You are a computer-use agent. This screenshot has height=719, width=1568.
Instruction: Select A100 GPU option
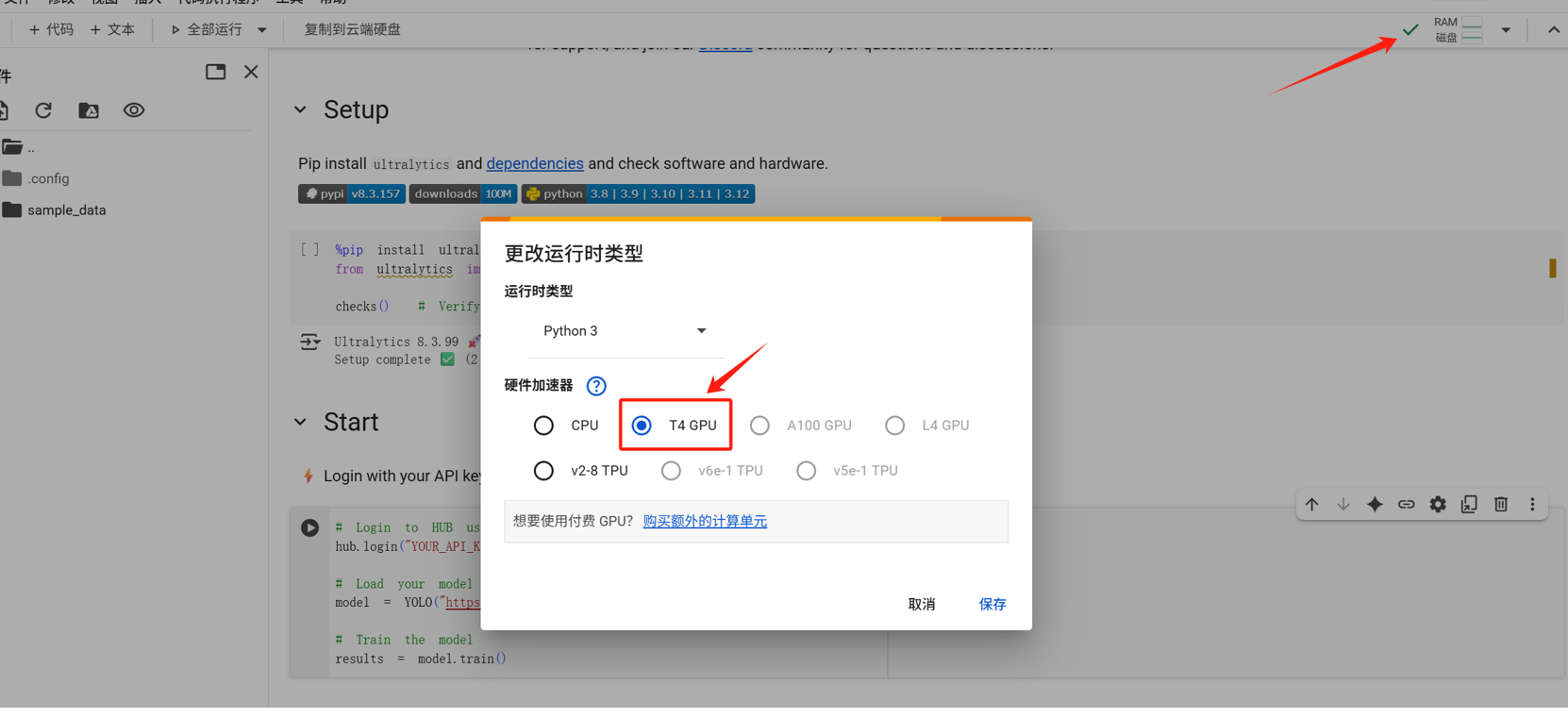(759, 426)
